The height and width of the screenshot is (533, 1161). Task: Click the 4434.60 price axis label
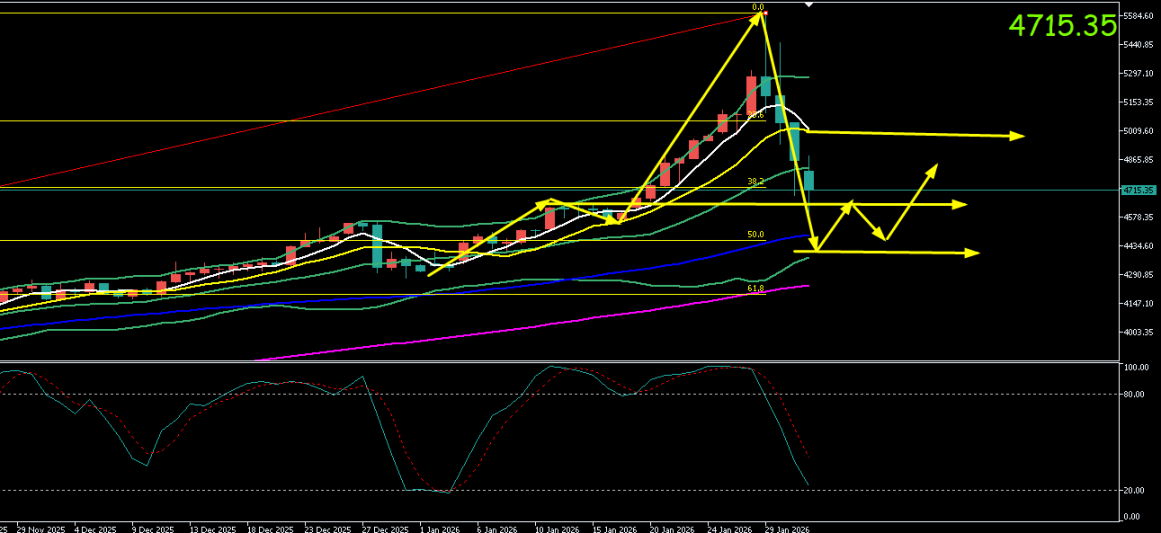(x=1139, y=246)
